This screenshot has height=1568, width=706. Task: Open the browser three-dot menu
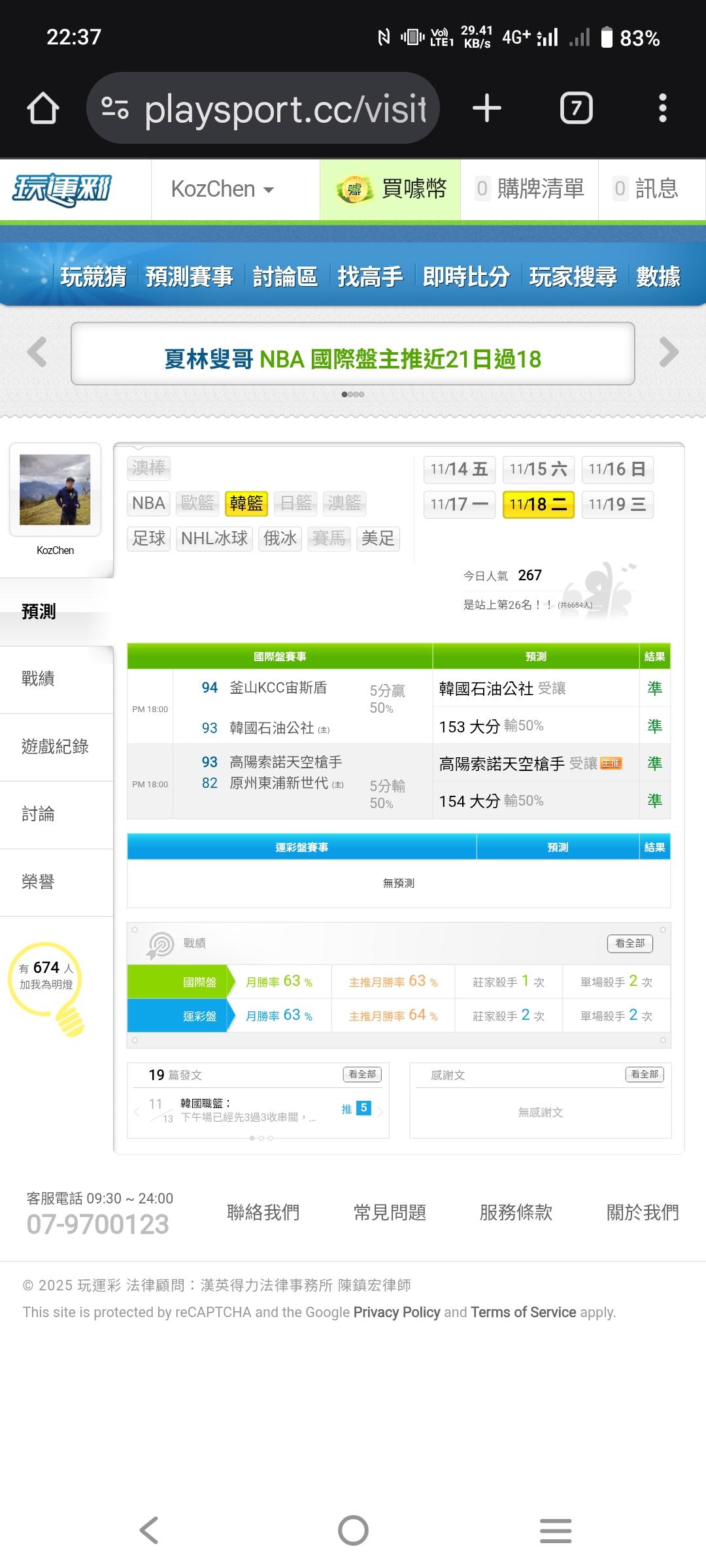[663, 108]
